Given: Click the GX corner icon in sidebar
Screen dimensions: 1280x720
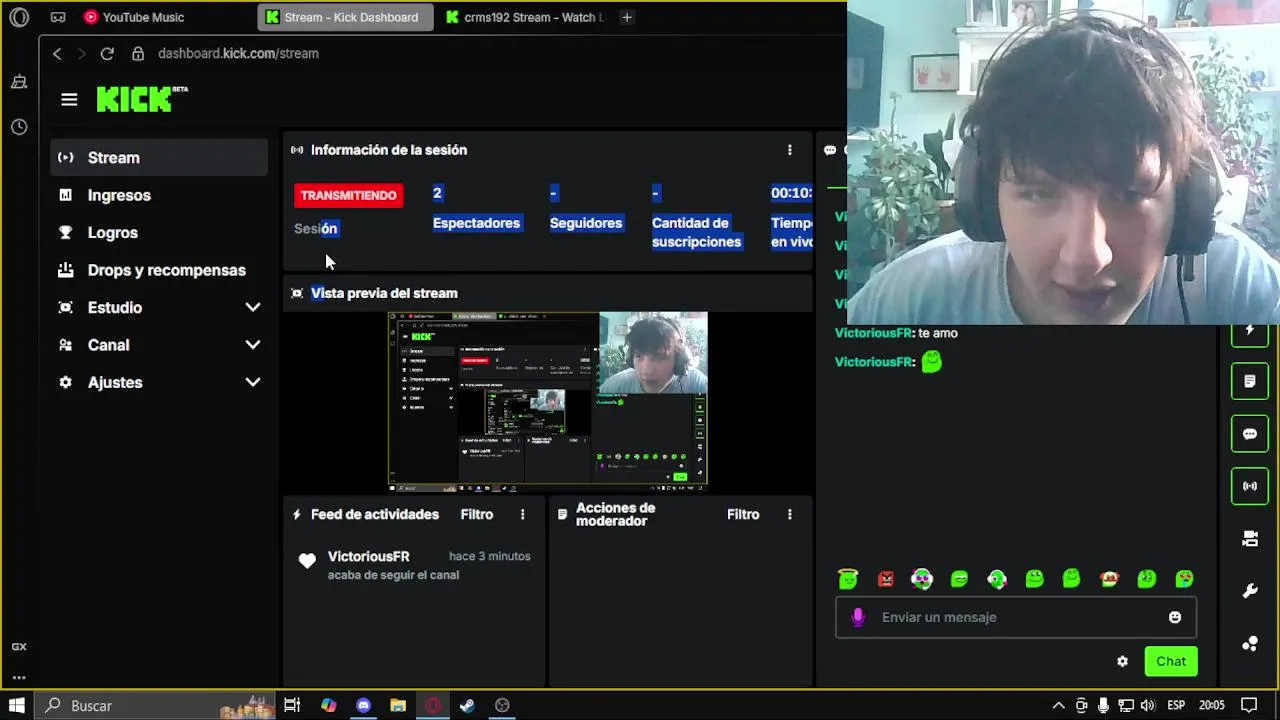Looking at the screenshot, I should click(19, 647).
